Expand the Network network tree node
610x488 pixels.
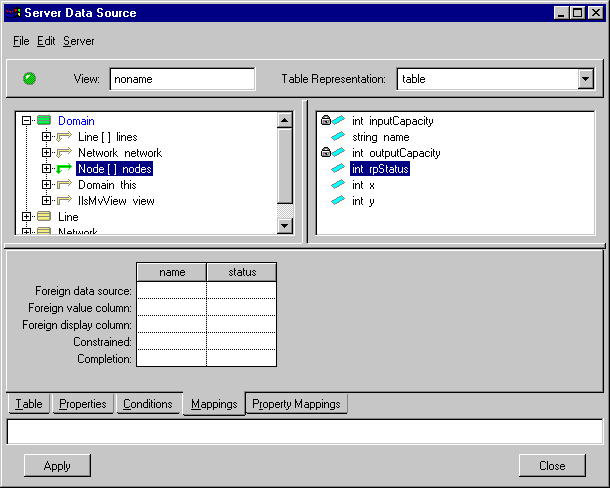pyautogui.click(x=47, y=153)
